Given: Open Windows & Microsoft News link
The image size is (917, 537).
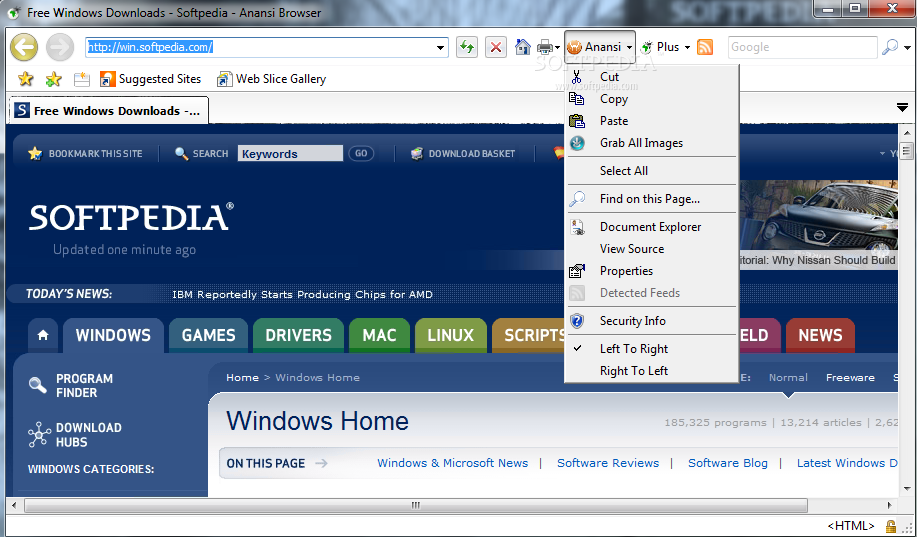Looking at the screenshot, I should point(453,463).
